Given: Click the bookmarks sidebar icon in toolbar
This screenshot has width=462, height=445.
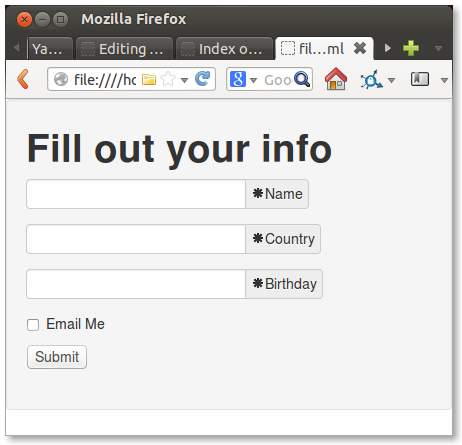Looking at the screenshot, I should [420, 79].
